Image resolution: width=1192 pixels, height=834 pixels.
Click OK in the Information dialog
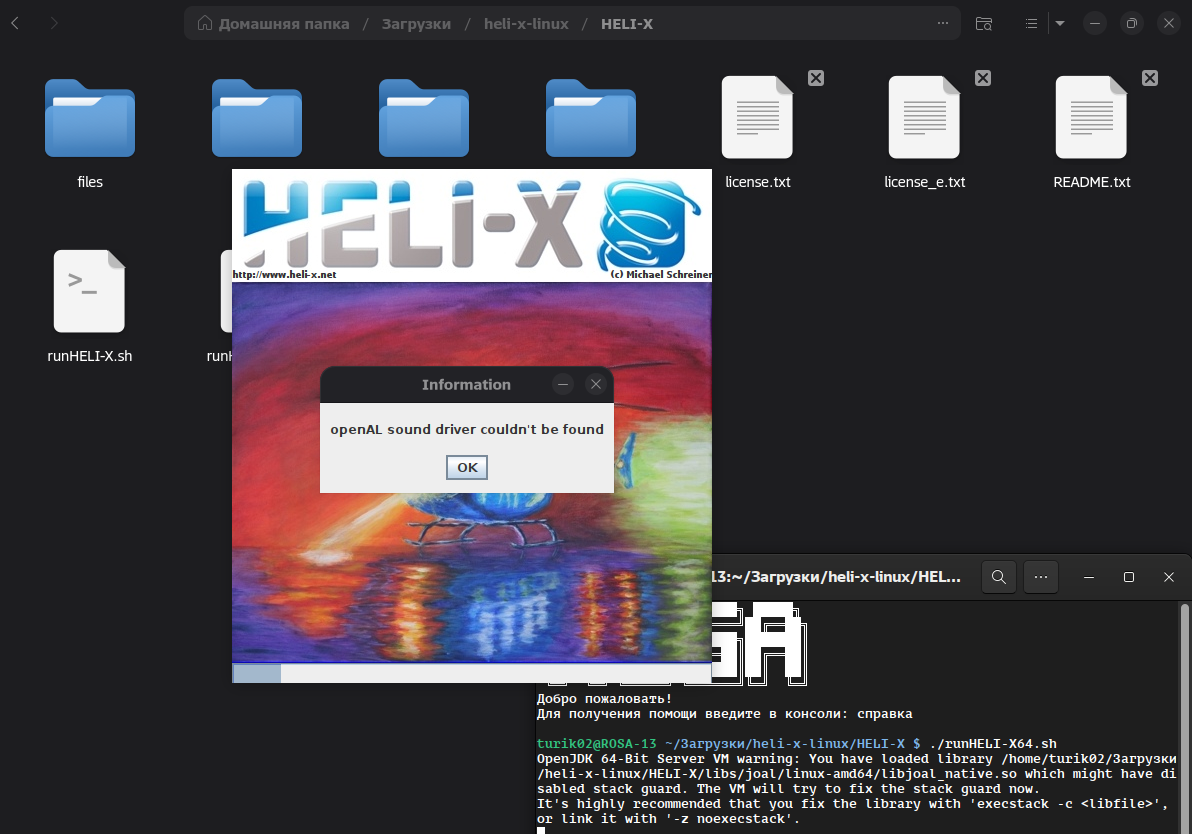coord(467,467)
